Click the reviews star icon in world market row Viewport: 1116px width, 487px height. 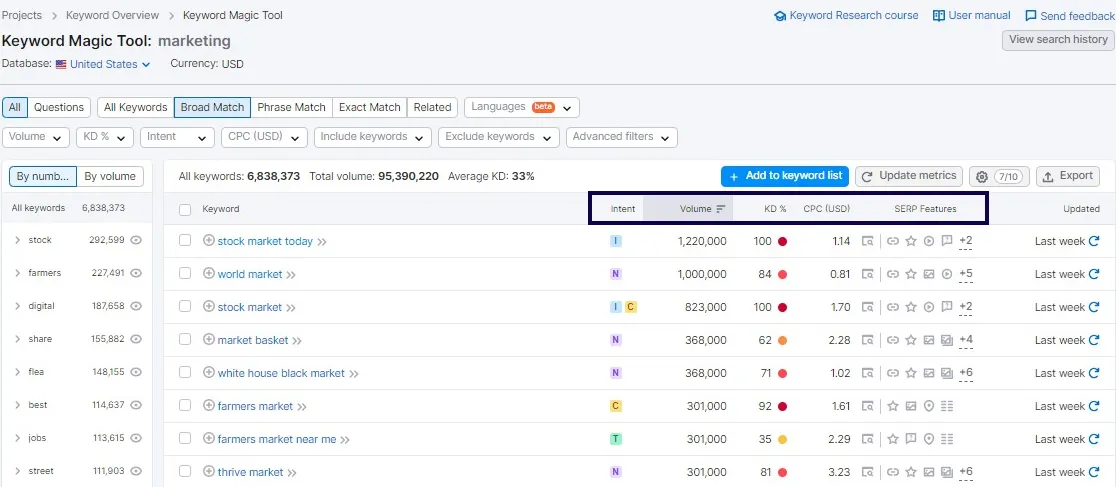910,274
